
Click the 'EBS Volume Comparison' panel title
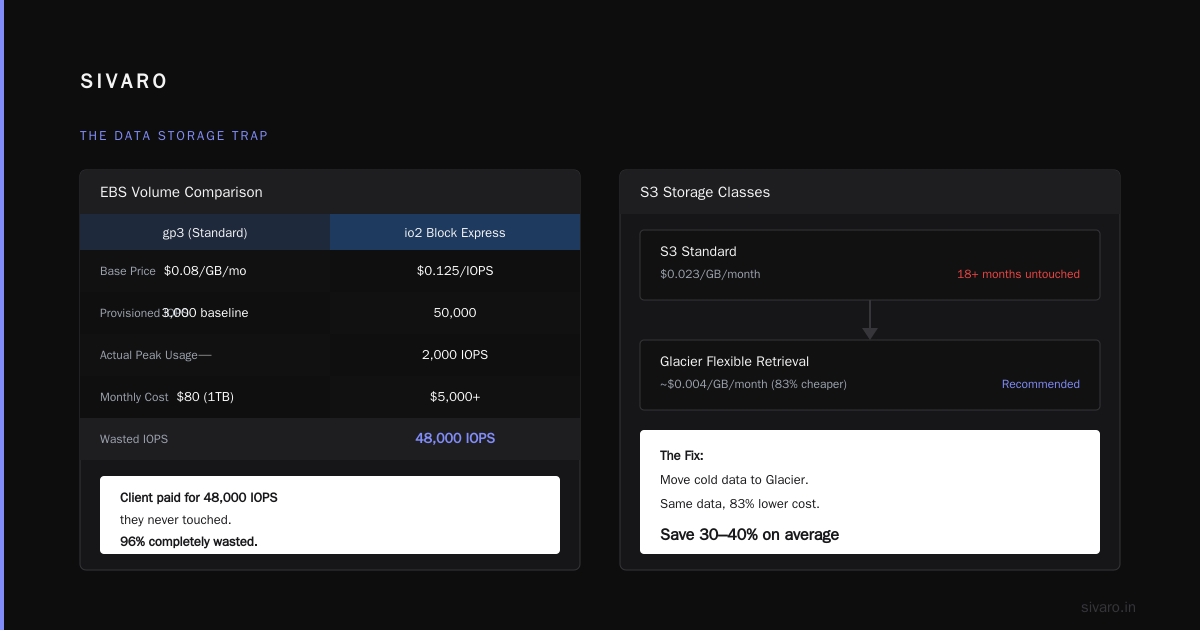pyautogui.click(x=181, y=192)
